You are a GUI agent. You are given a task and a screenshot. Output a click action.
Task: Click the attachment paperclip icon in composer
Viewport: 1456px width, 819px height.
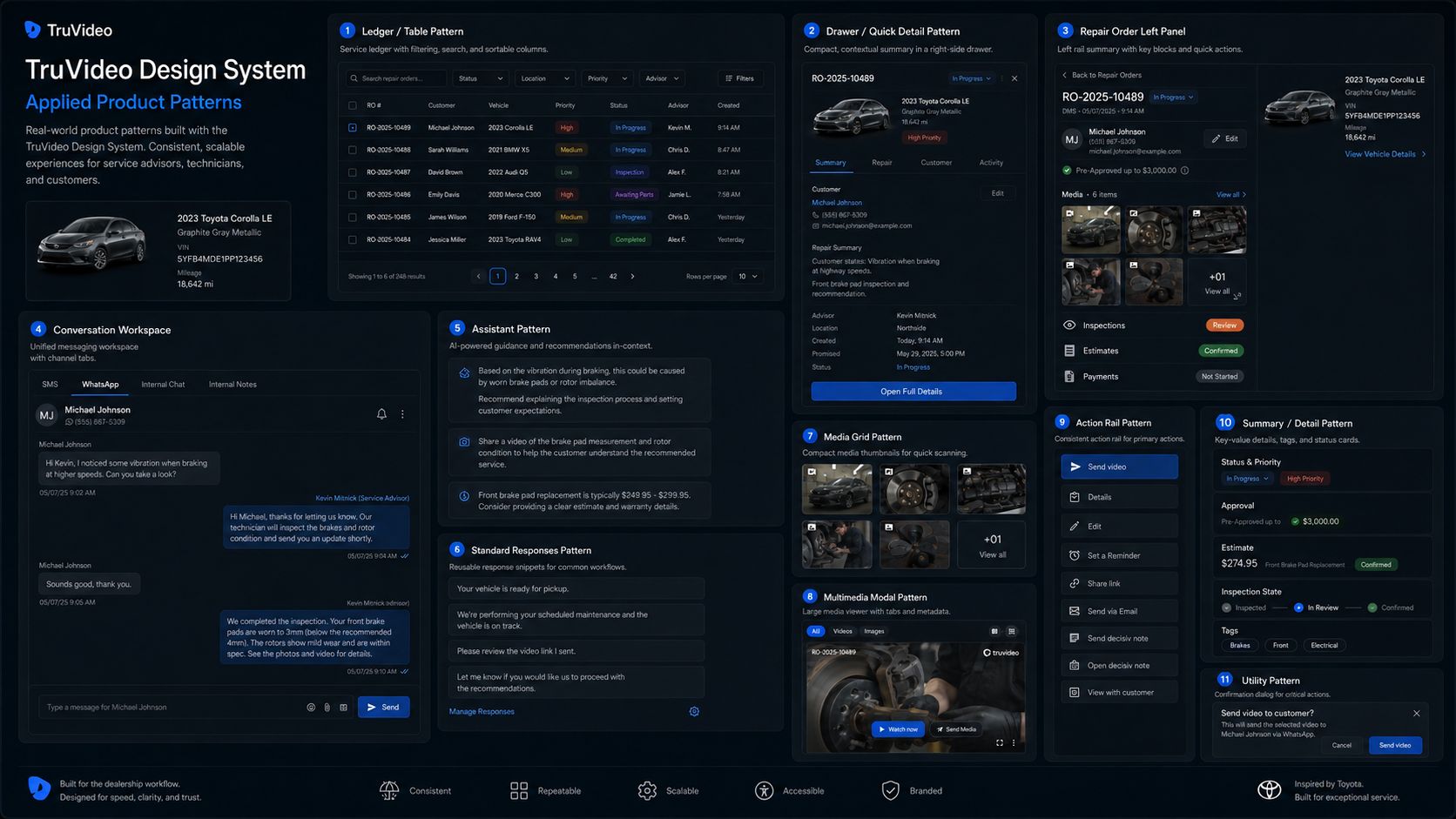(x=327, y=708)
